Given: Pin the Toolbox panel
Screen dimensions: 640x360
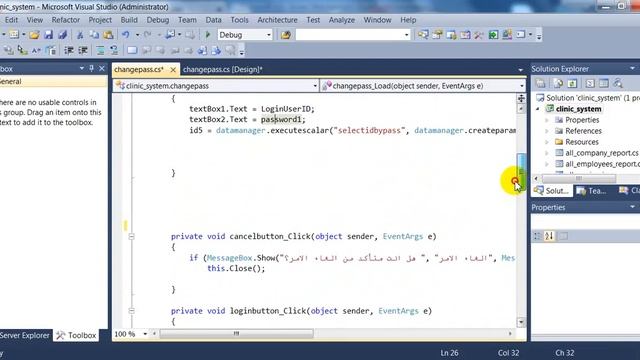Looking at the screenshot, I should (91, 69).
